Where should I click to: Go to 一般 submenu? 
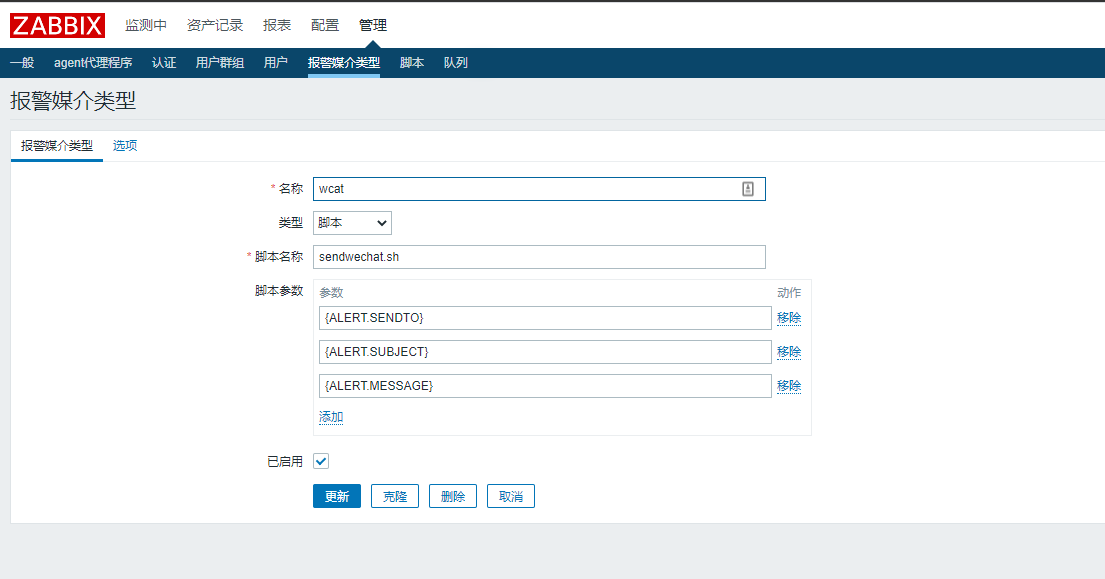click(22, 63)
